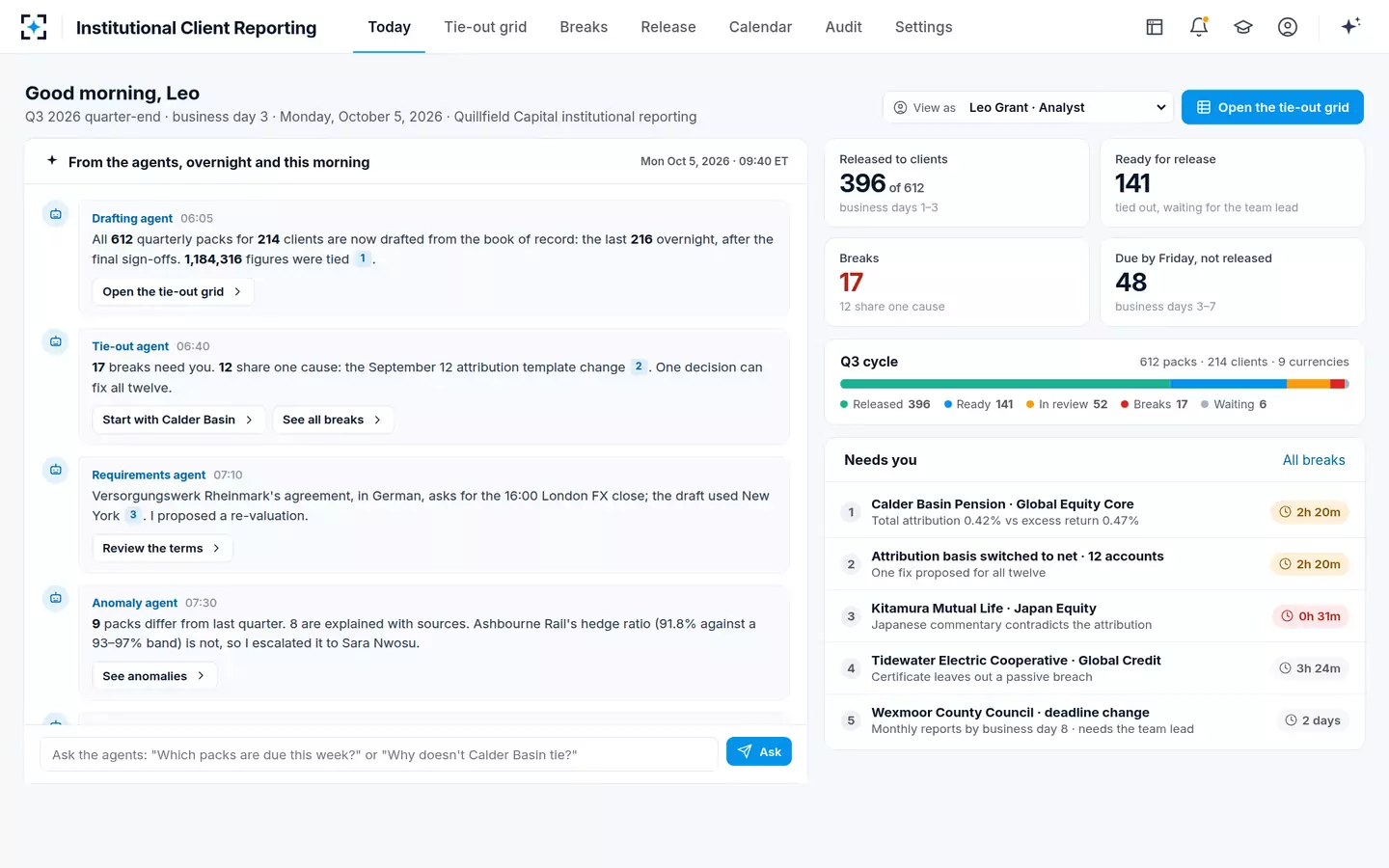The image size is (1389, 868).
Task: Click the 0h 31m clock badge
Action: [x=1310, y=616]
